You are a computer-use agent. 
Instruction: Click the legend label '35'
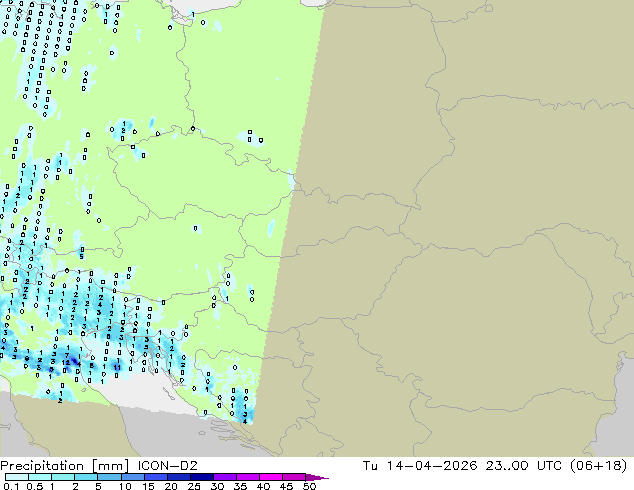(x=240, y=486)
